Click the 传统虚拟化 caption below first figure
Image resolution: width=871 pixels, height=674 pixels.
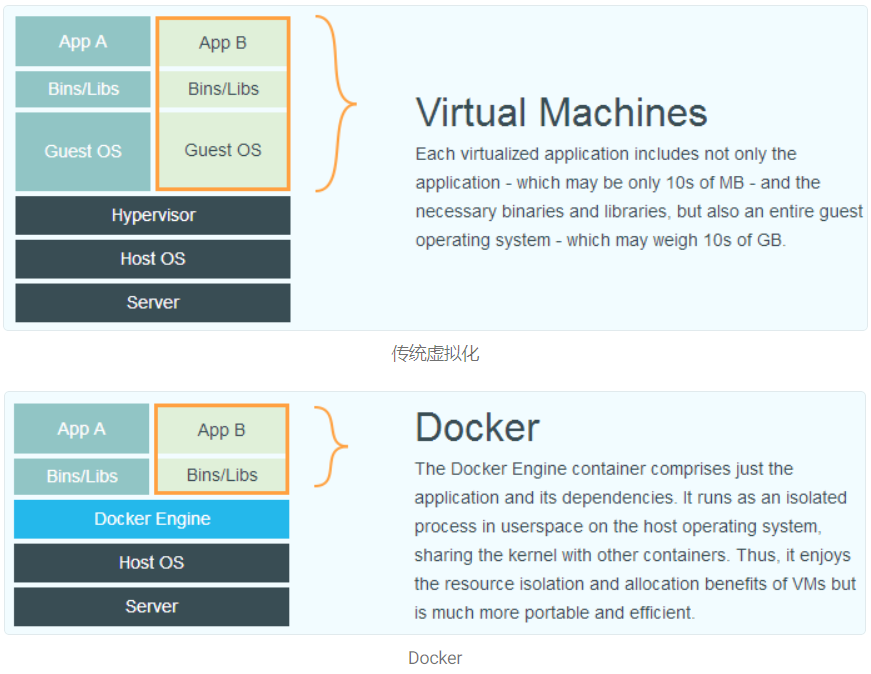(435, 353)
